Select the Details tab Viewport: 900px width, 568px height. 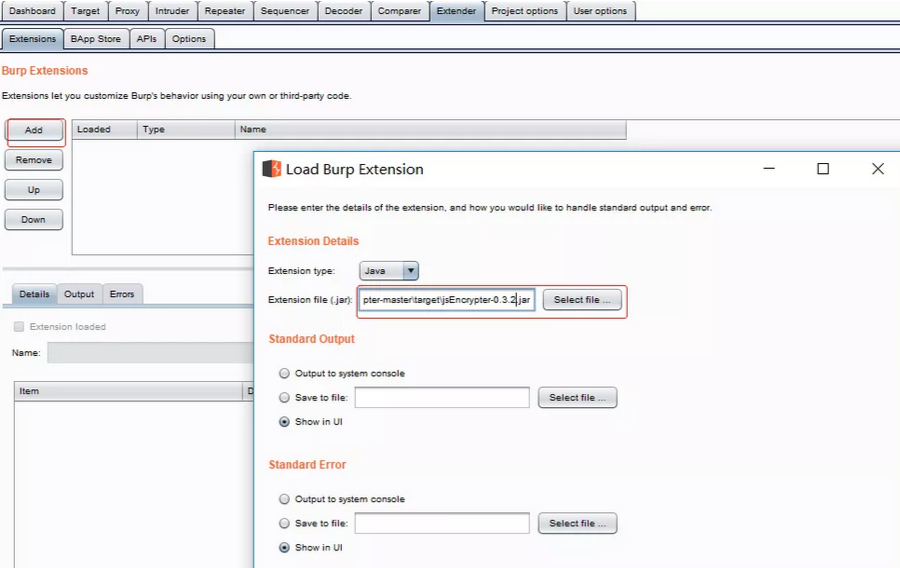[34, 294]
